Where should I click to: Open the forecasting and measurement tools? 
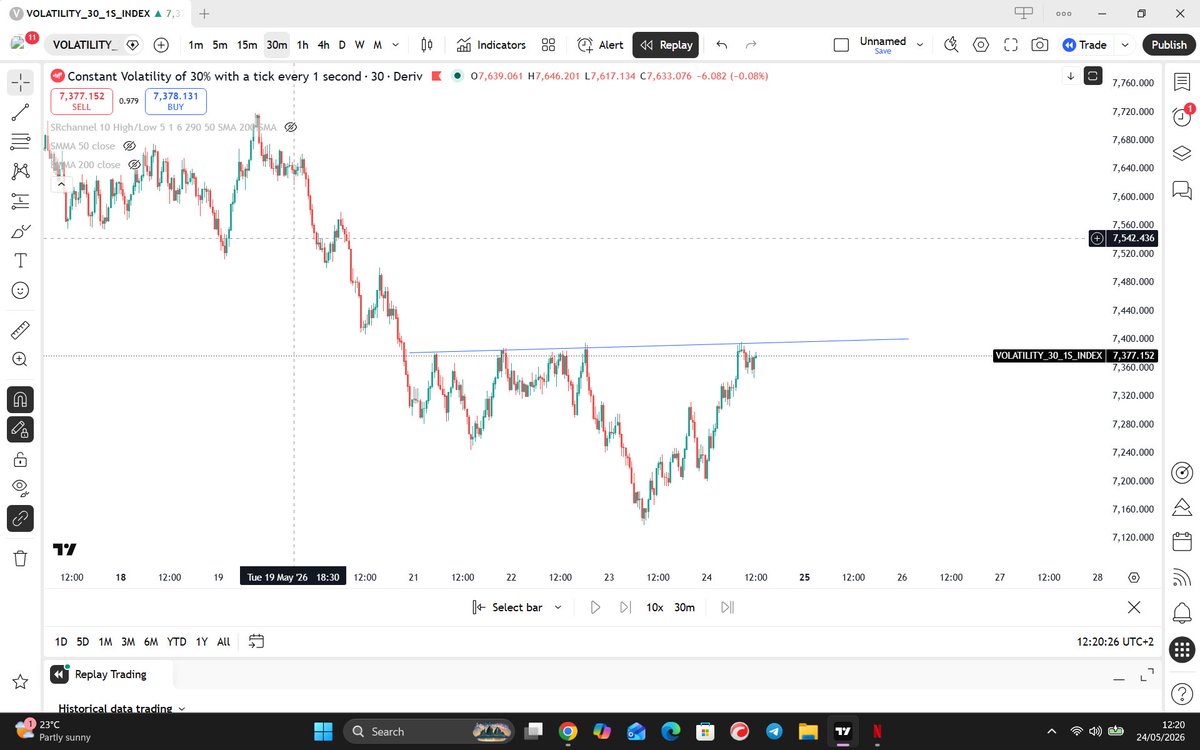[20, 201]
